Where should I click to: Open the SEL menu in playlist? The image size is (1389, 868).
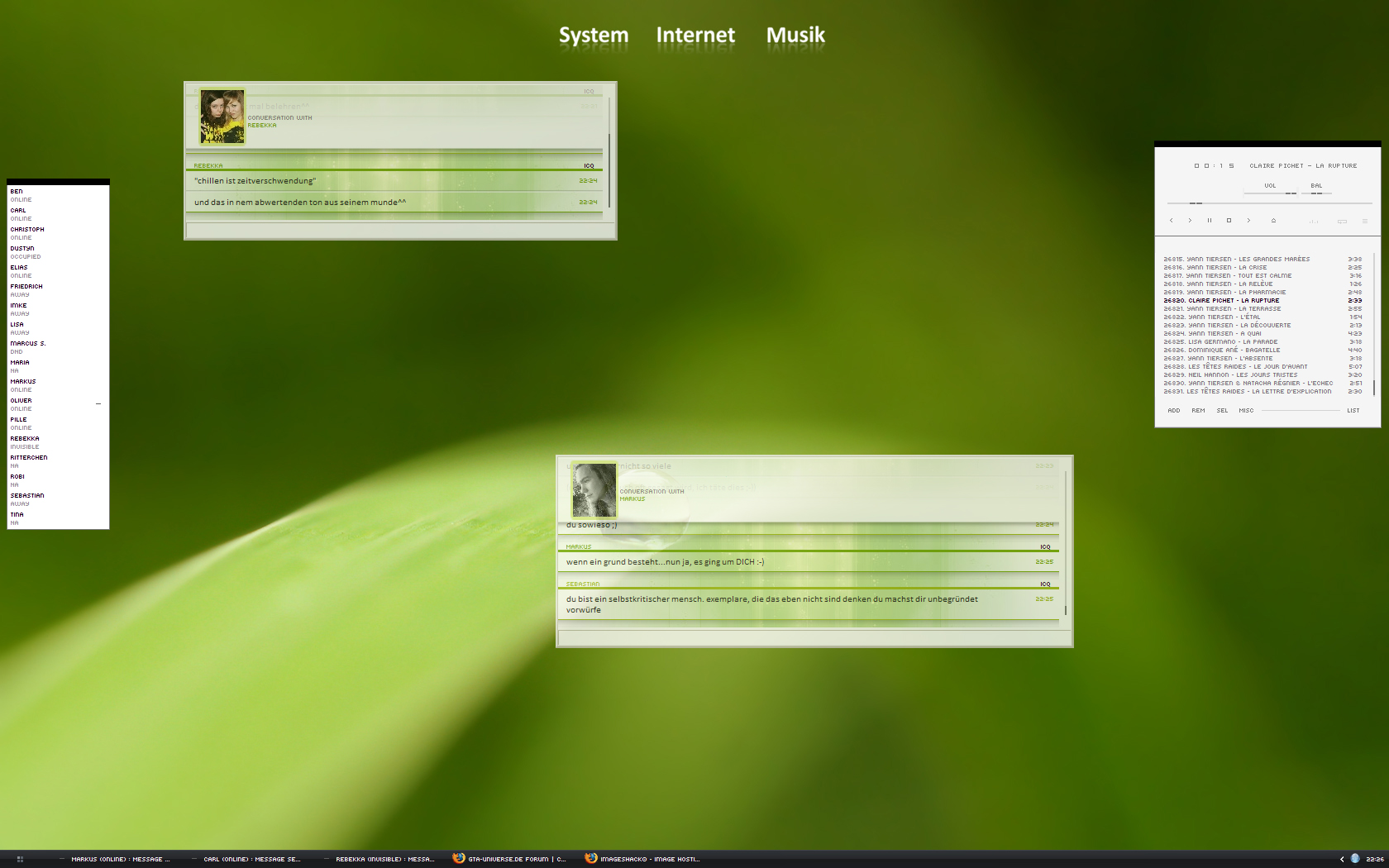1222,411
